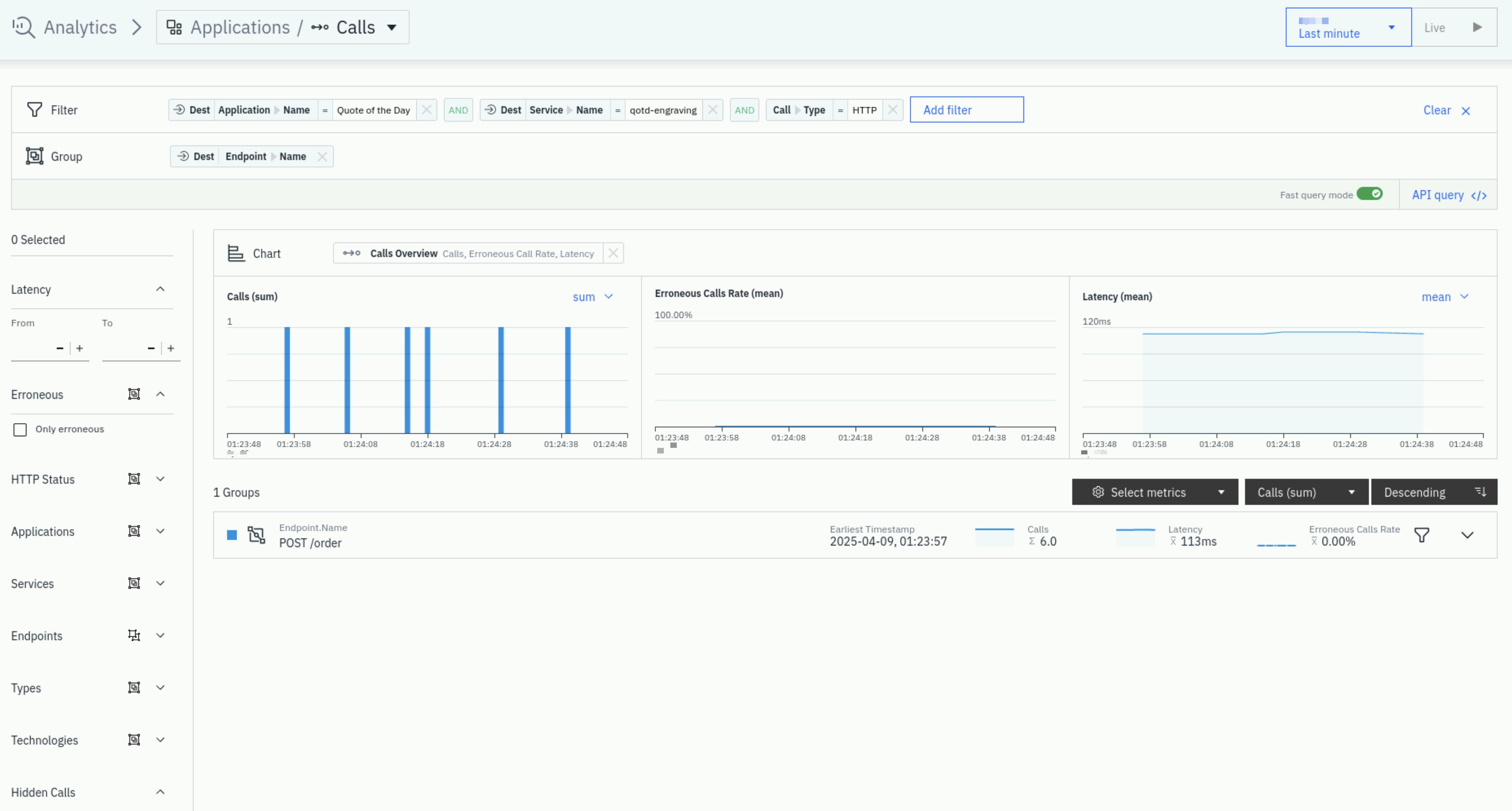Click the Latency To input field
This screenshot has height=811, width=1512.
(x=123, y=348)
